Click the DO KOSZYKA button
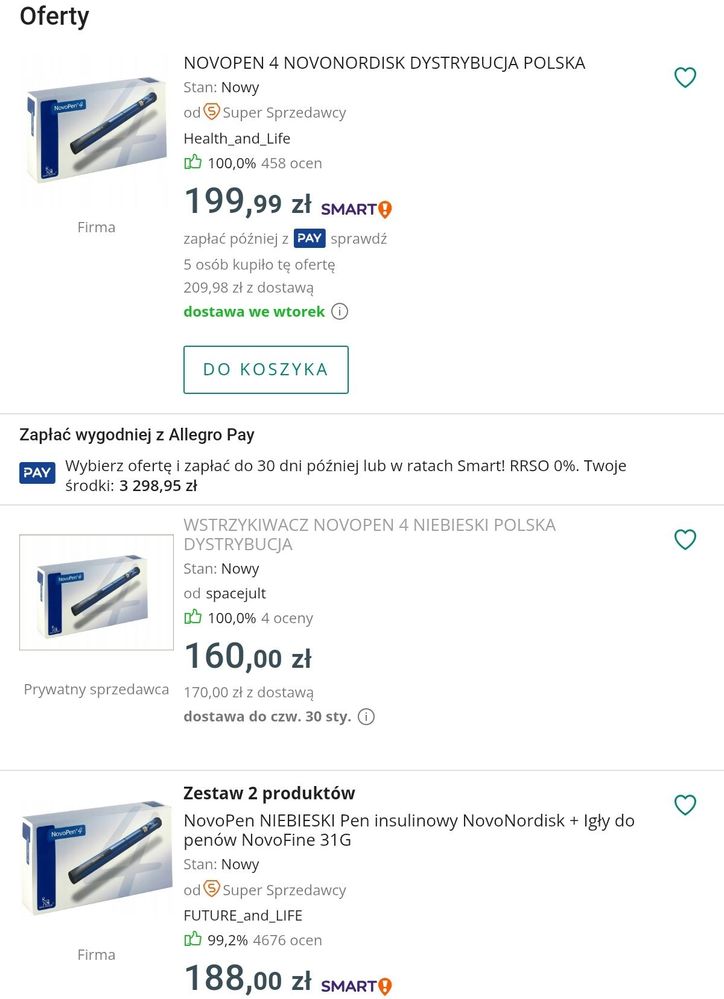The width and height of the screenshot is (724, 999). click(x=266, y=369)
